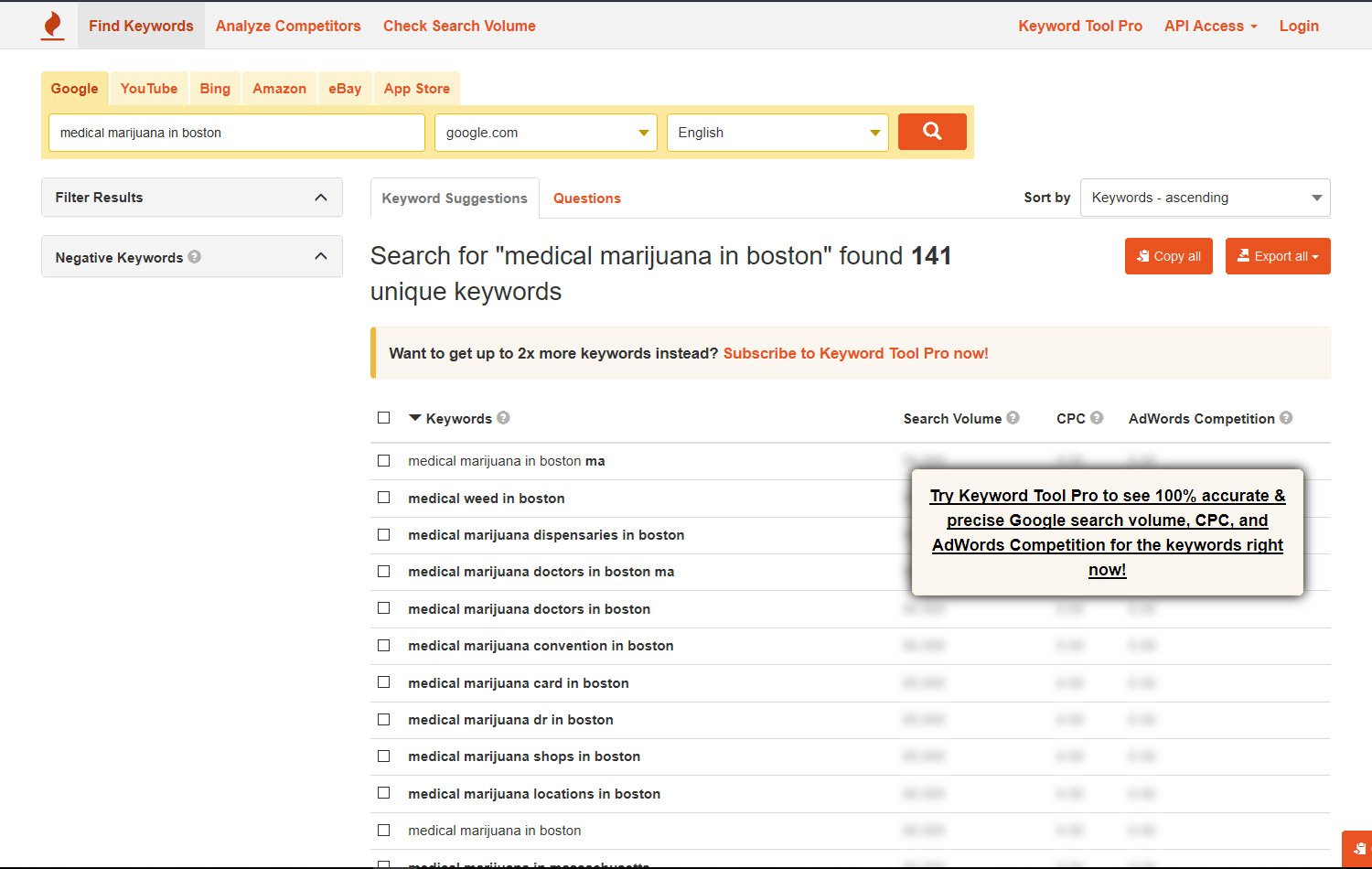The width and height of the screenshot is (1372, 869).
Task: Click 'medical marijuana in boston ma' keyword text
Action: [507, 461]
